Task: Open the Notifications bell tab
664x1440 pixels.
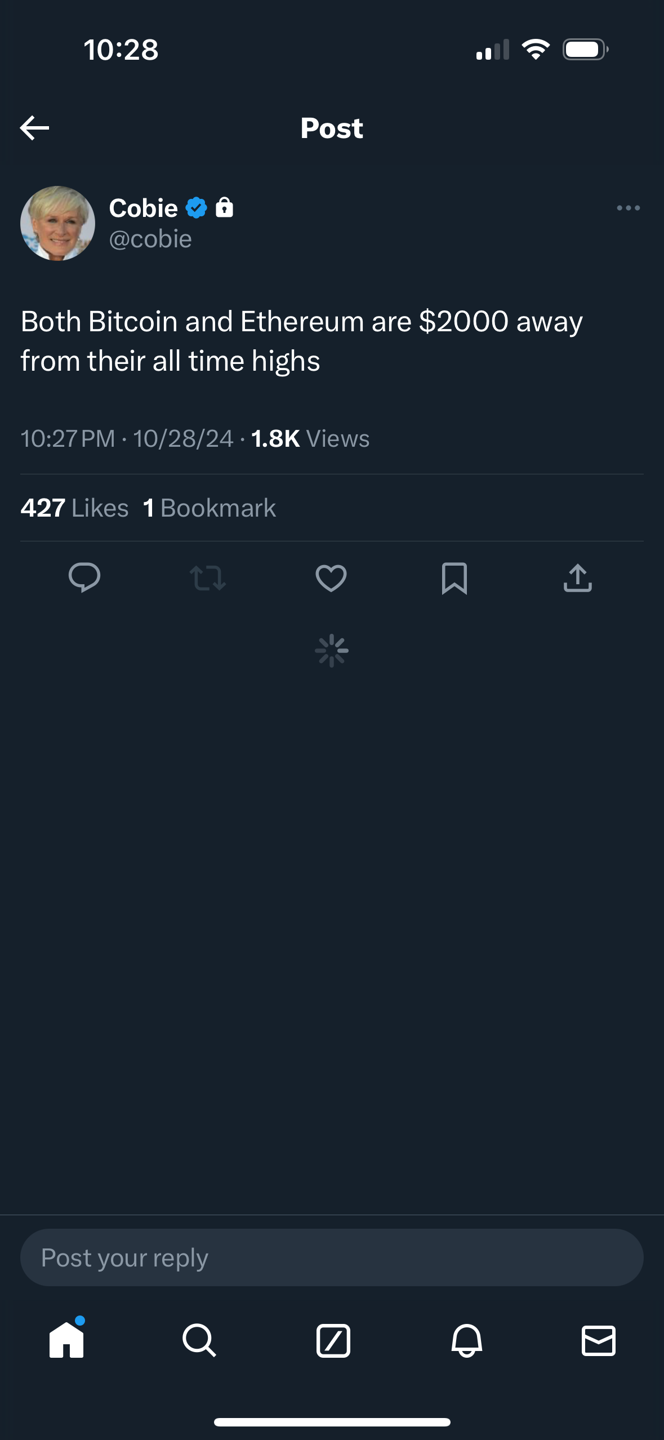Action: click(x=466, y=1340)
